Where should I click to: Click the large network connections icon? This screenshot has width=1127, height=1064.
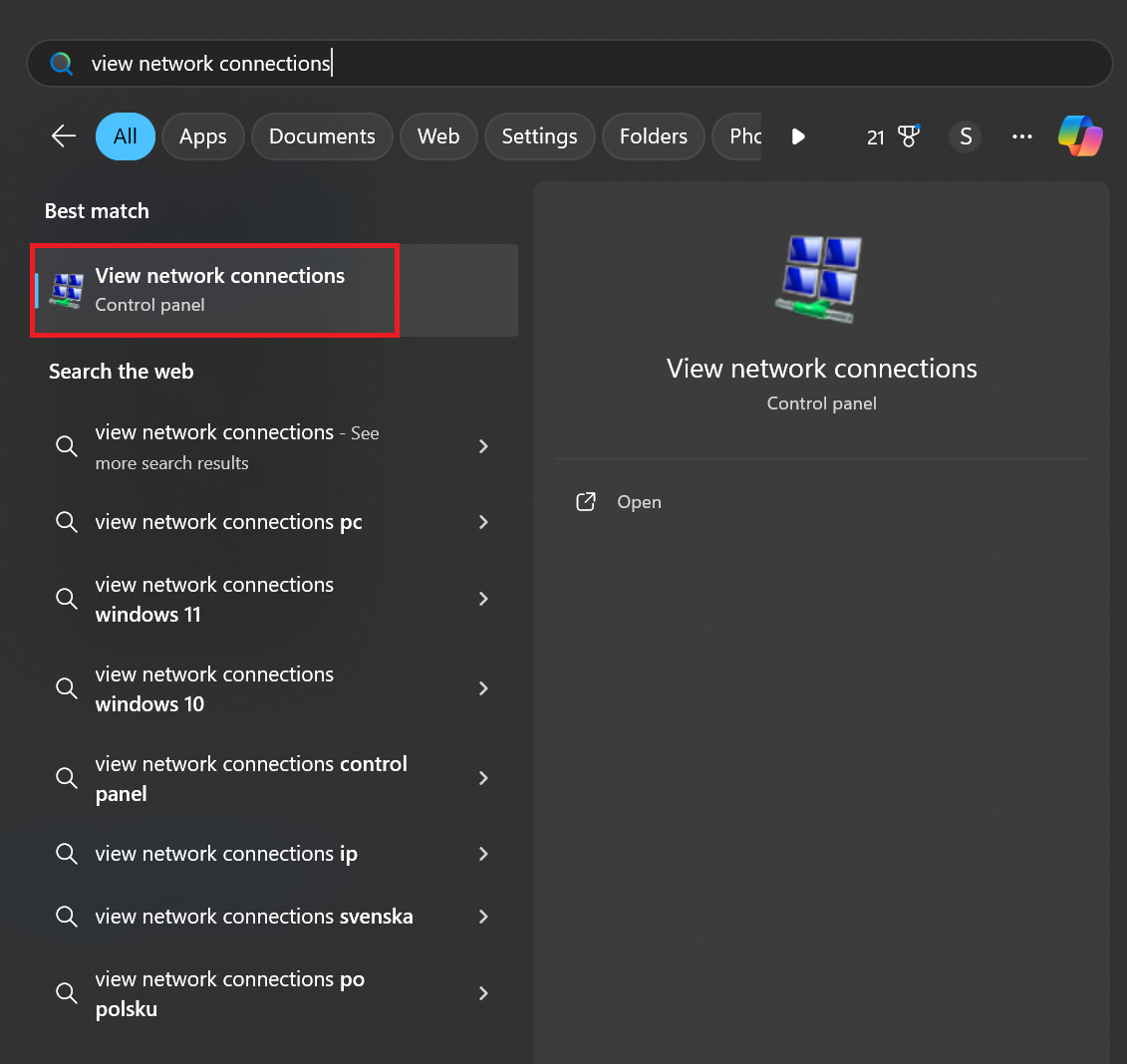coord(821,279)
